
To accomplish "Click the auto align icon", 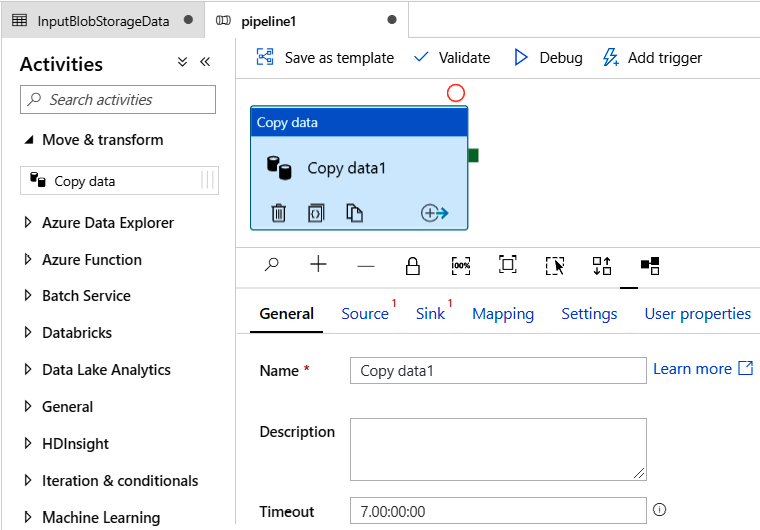I will click(602, 265).
